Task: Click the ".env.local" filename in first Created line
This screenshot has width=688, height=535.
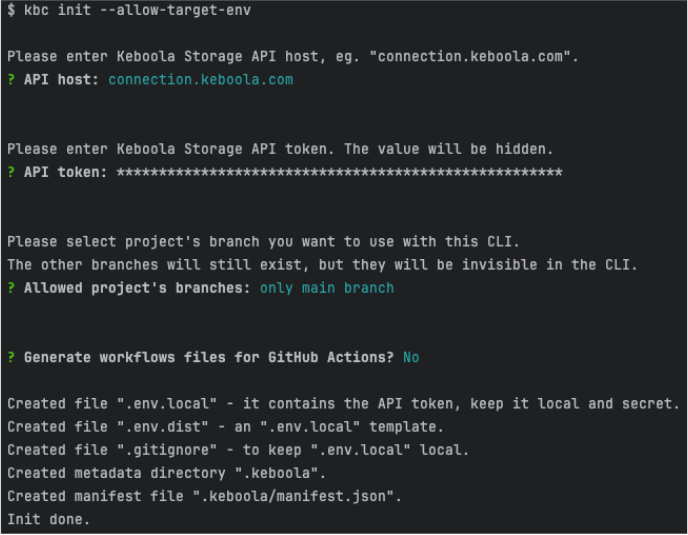Action: (x=167, y=403)
